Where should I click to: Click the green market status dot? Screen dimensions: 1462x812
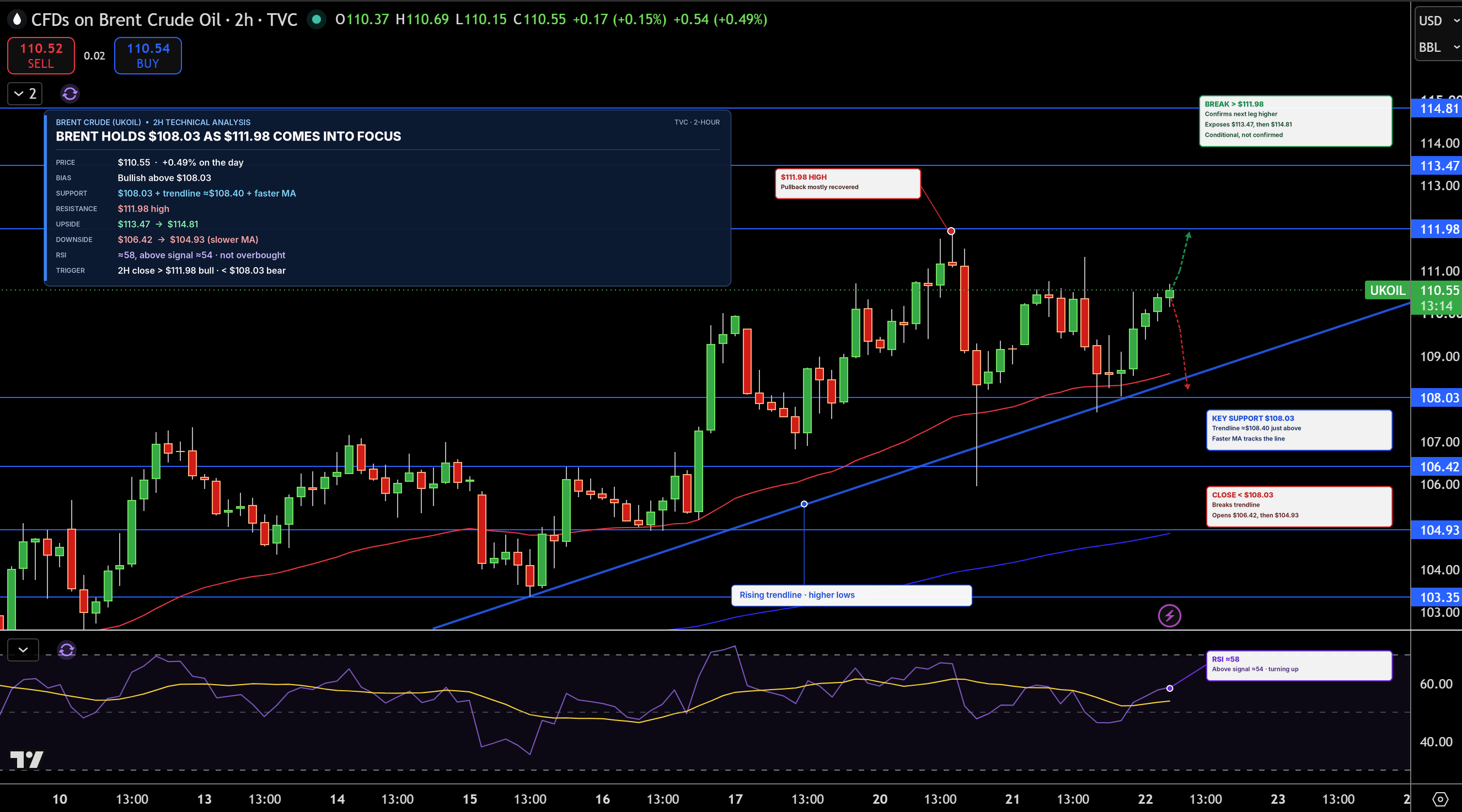(317, 19)
